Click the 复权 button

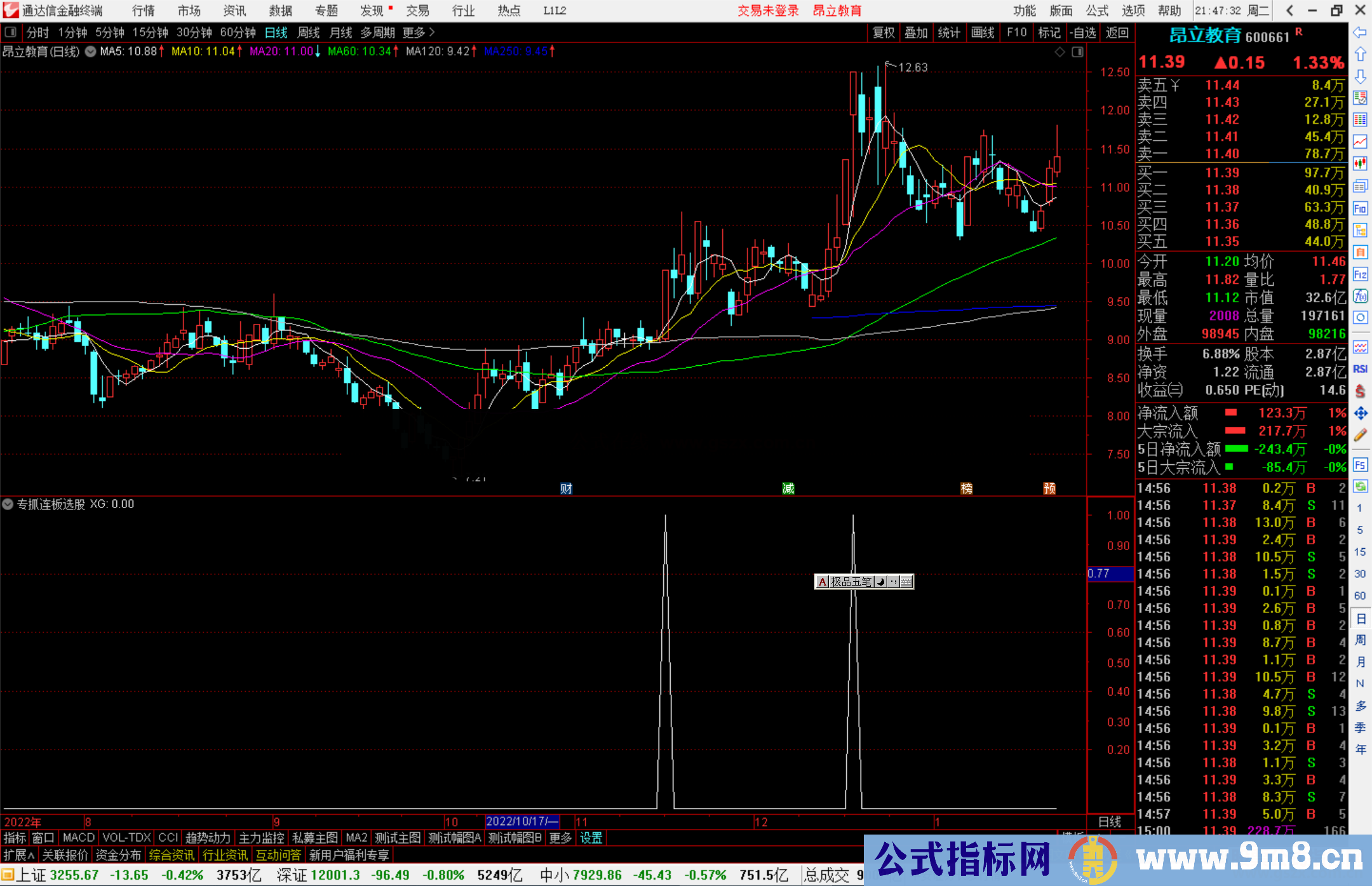click(x=884, y=32)
